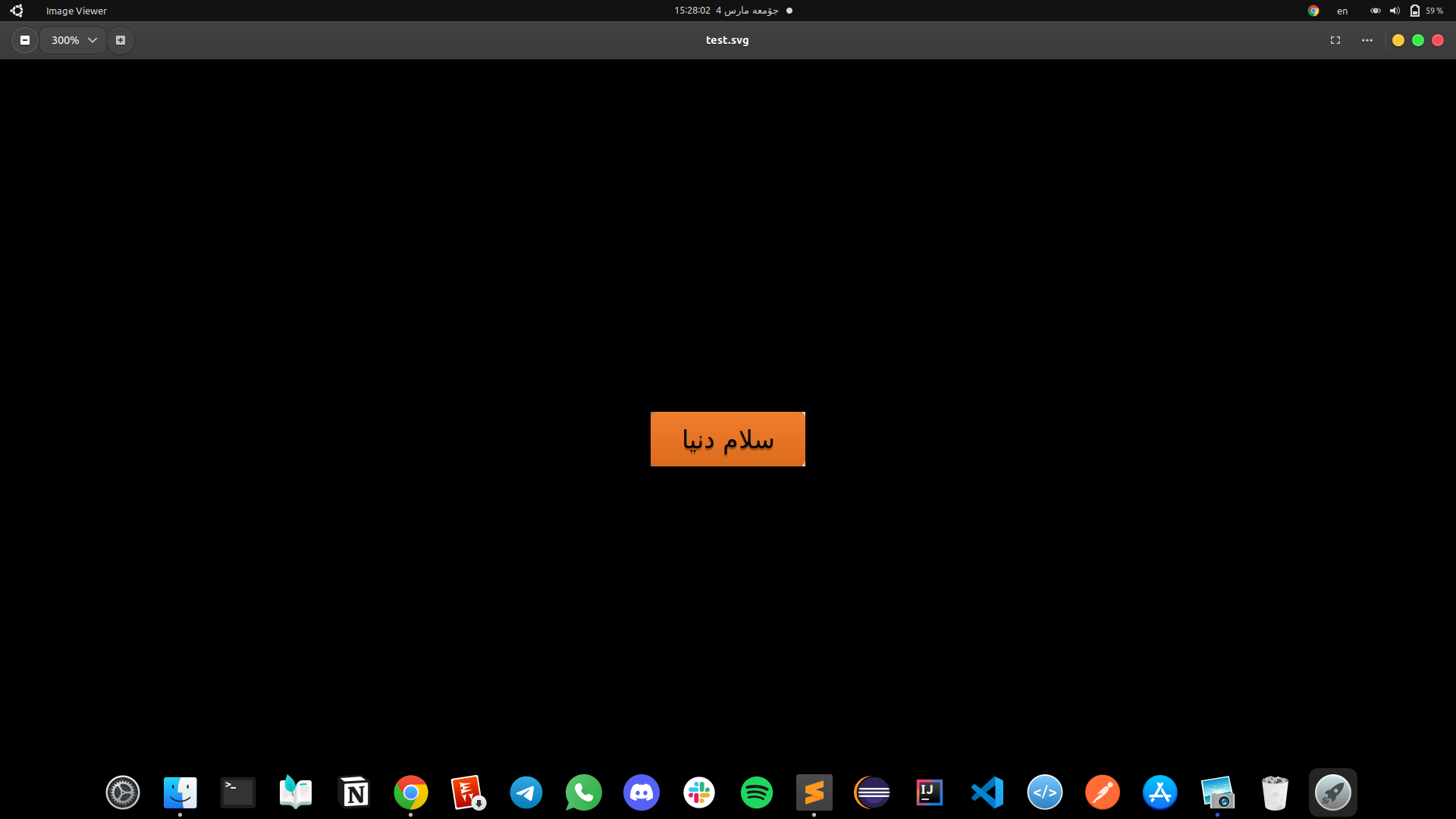
Task: Click the zoom out minus button
Action: coord(25,40)
